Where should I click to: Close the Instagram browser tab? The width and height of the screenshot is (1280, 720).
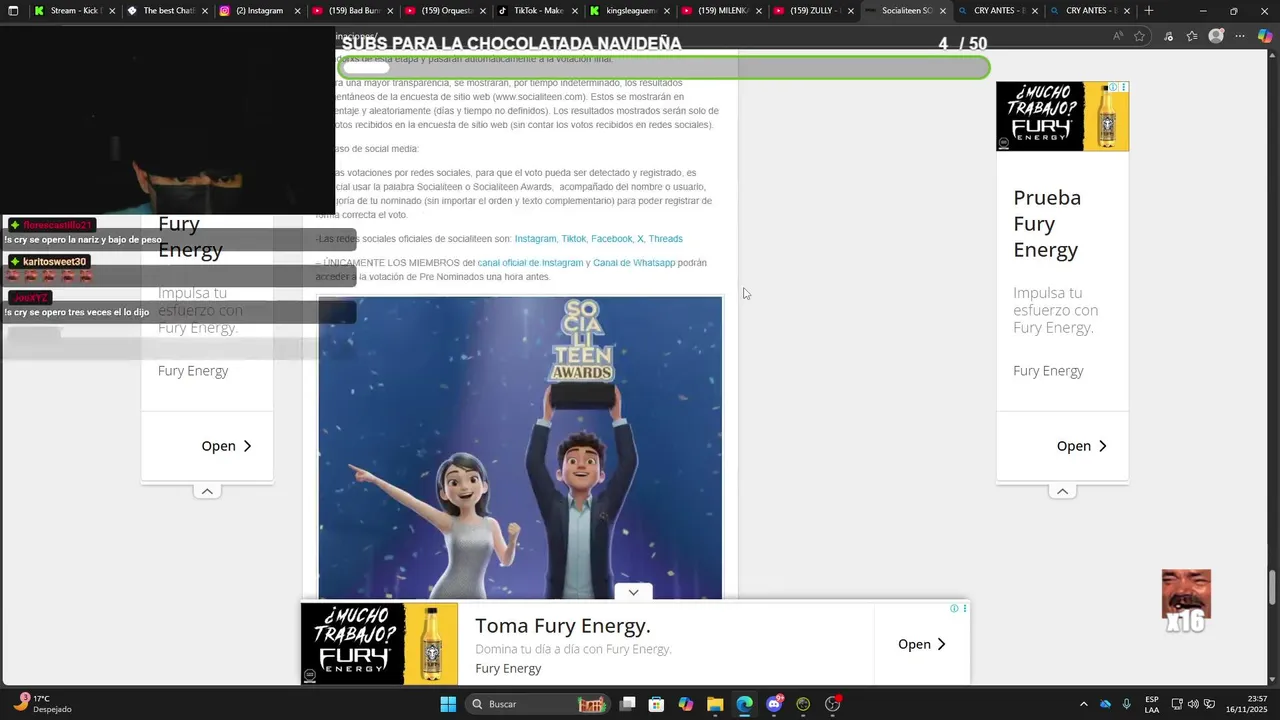click(297, 11)
